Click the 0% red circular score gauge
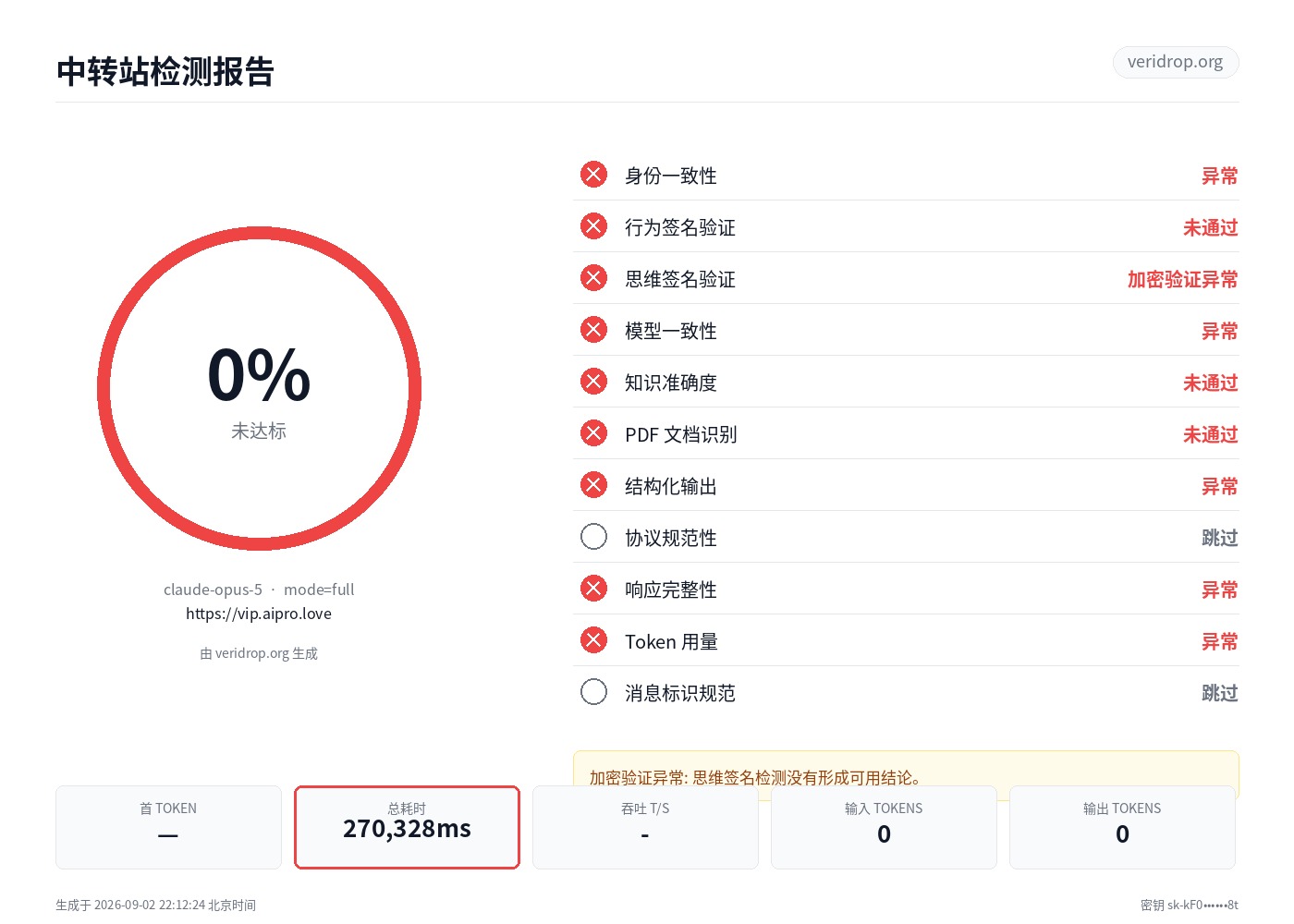 click(259, 389)
